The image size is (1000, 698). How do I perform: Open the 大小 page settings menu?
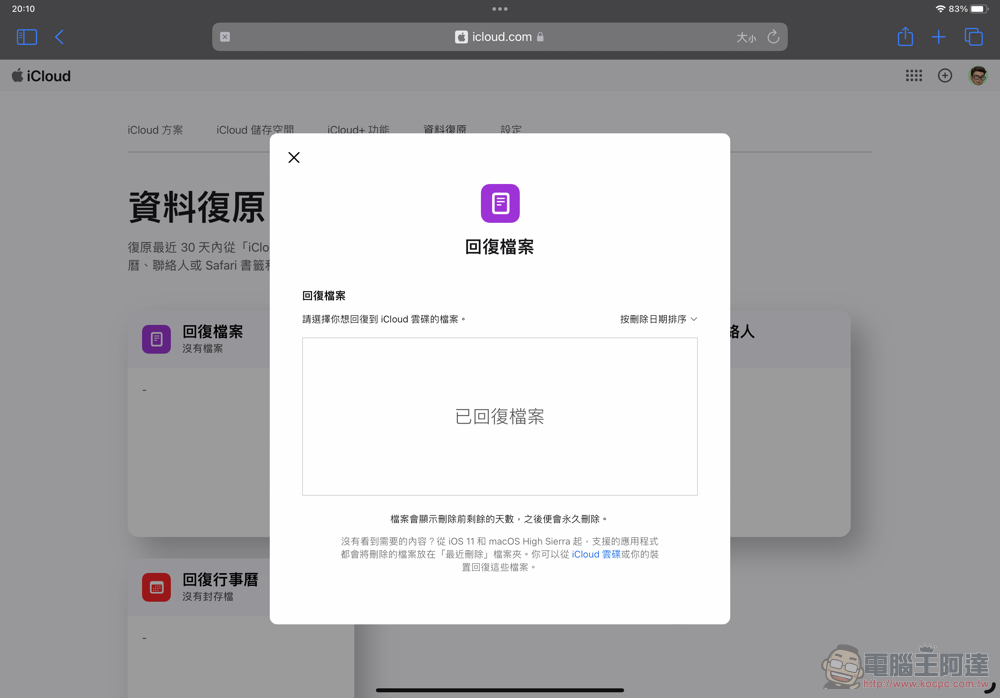pyautogui.click(x=746, y=38)
